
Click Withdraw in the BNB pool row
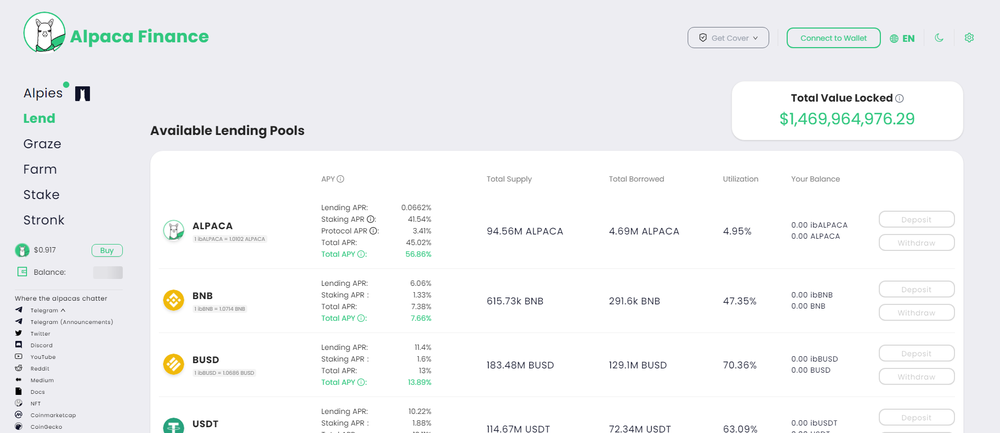pos(916,313)
